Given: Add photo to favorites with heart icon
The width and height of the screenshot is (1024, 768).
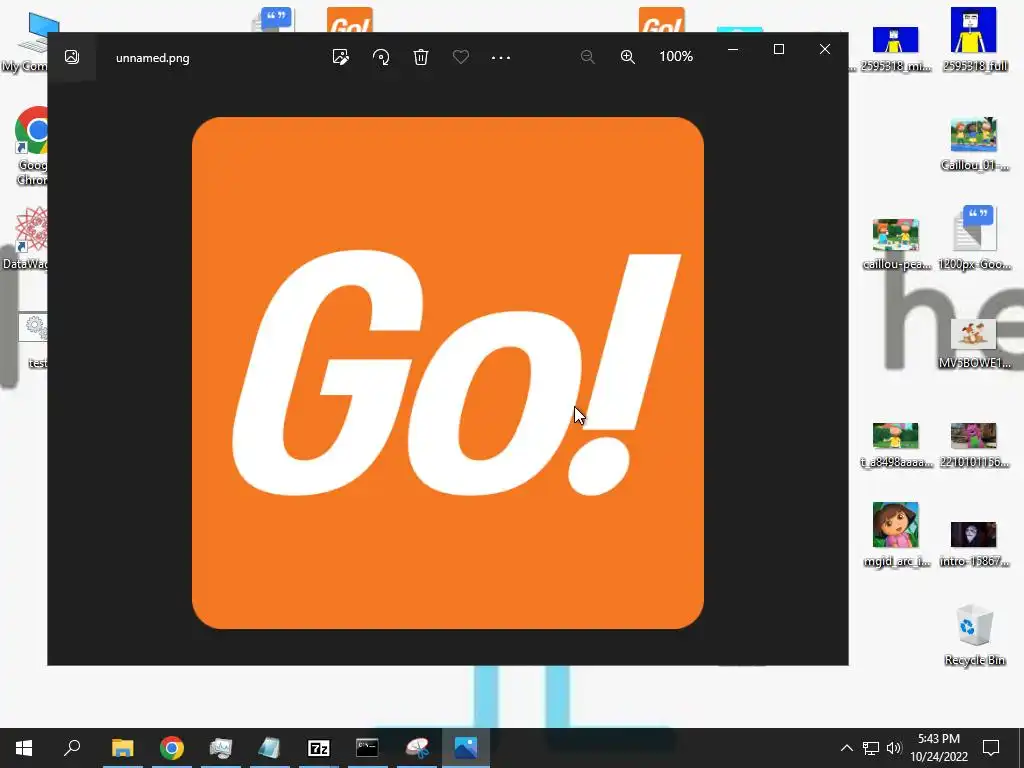Looking at the screenshot, I should (x=461, y=57).
